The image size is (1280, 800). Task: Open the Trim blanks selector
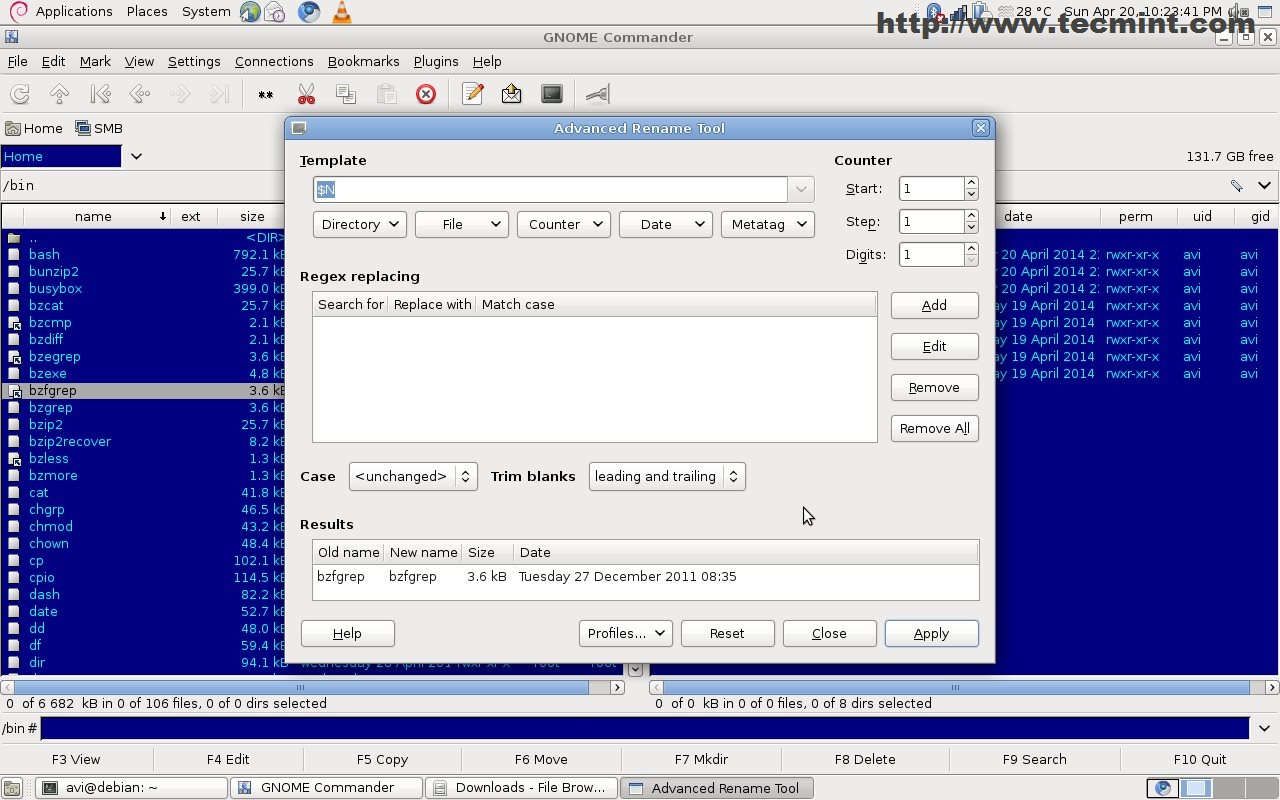coord(667,476)
